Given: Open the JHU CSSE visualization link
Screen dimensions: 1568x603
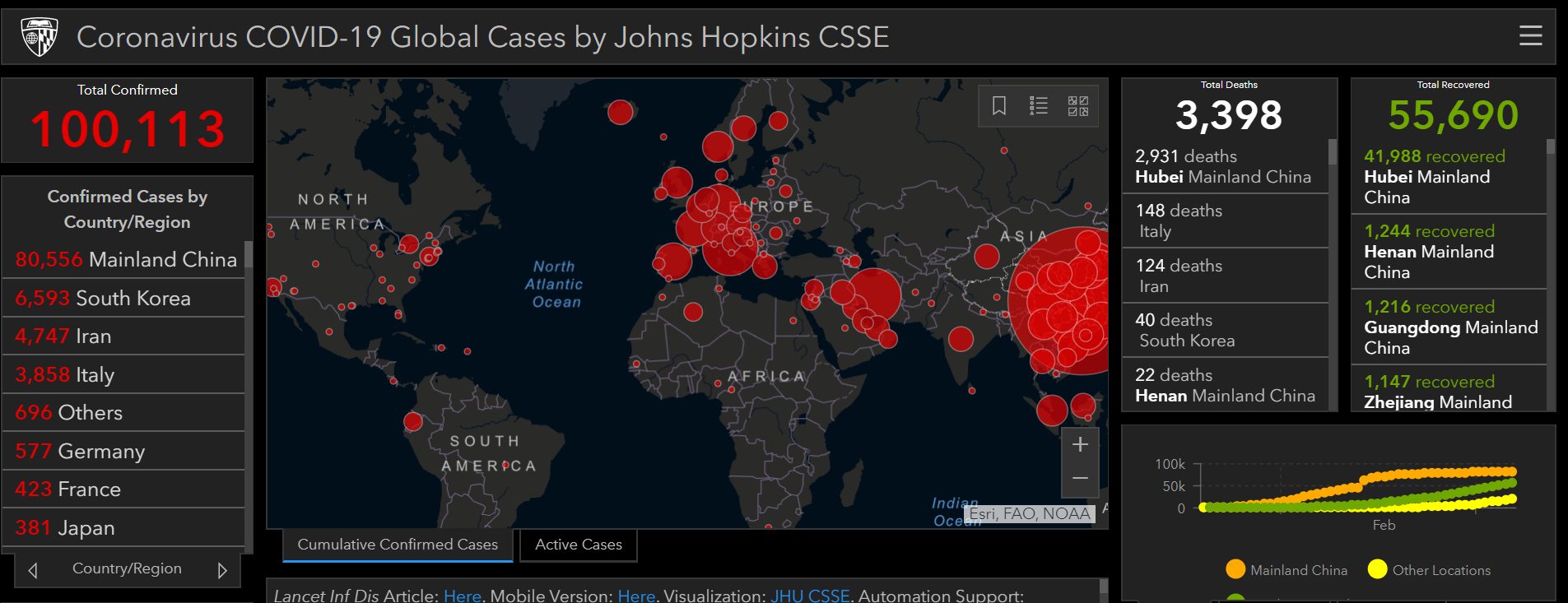Looking at the screenshot, I should [x=810, y=596].
